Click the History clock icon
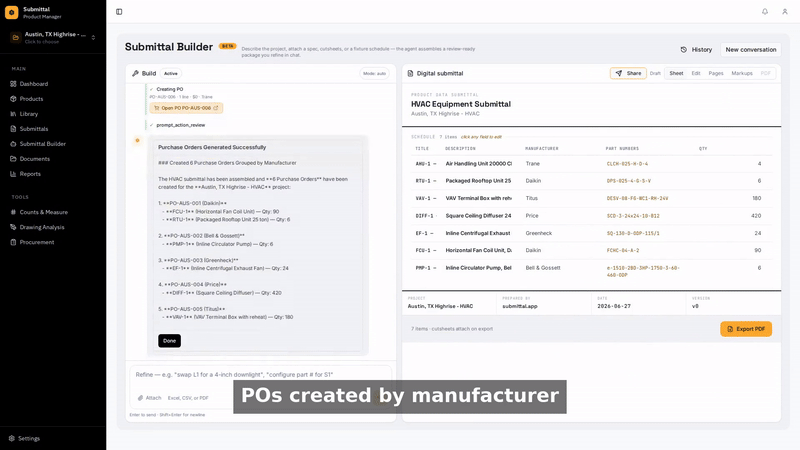The image size is (800, 450). pyautogui.click(x=684, y=49)
